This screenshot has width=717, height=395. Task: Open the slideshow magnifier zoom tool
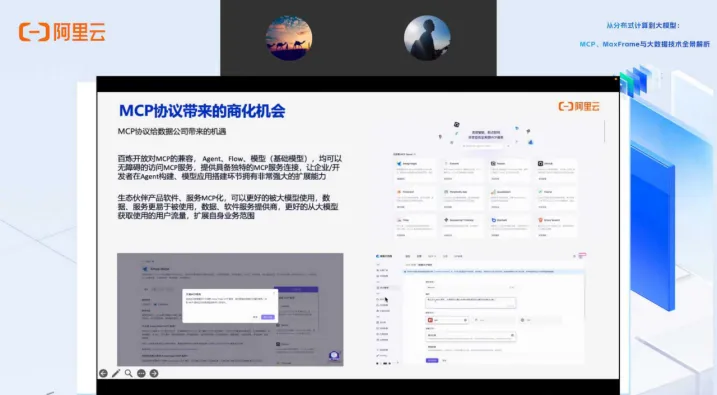(x=128, y=374)
